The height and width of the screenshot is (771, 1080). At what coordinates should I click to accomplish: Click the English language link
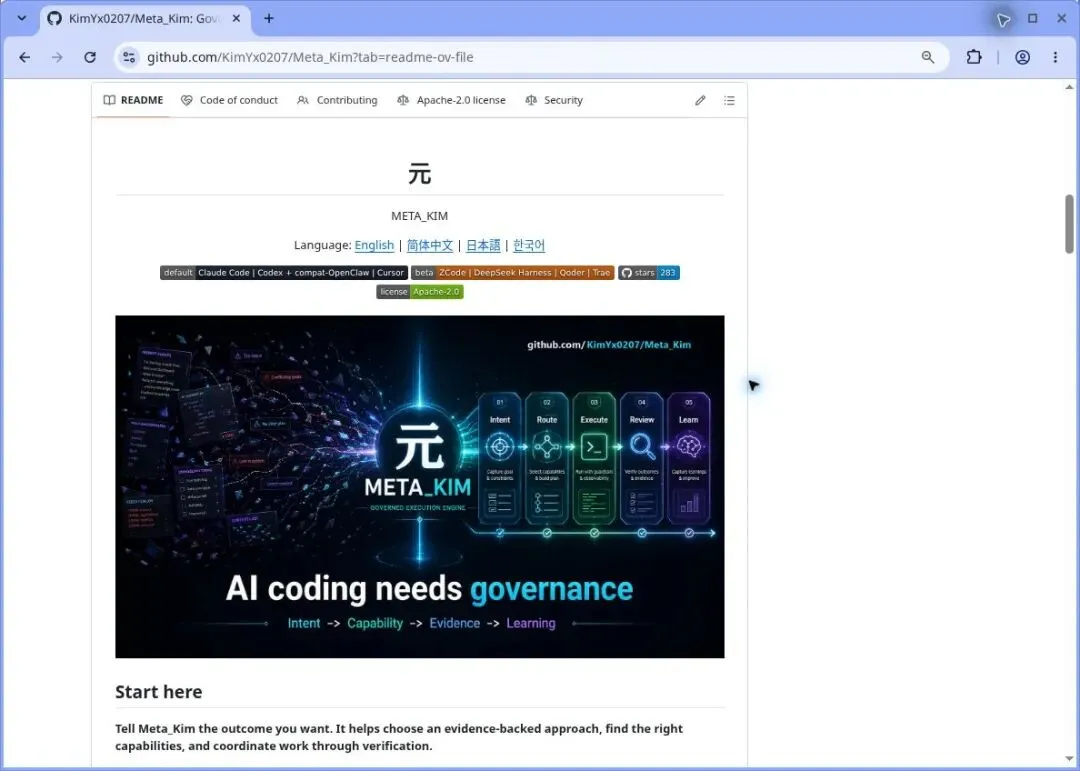pos(374,245)
